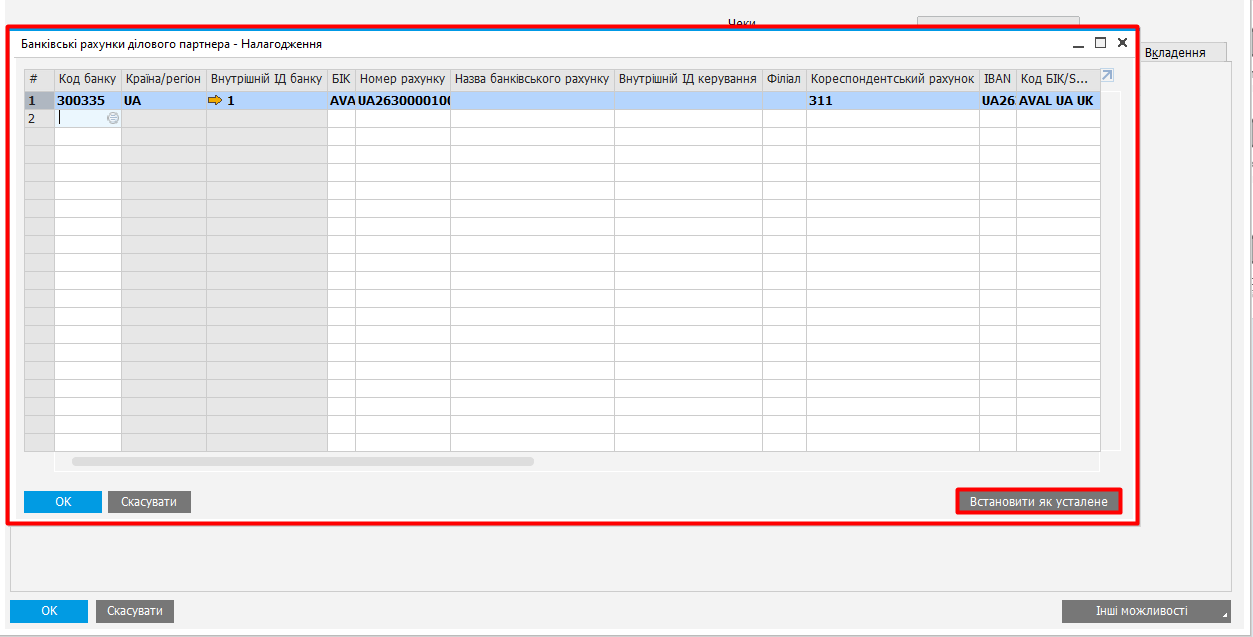
Task: Click the expand table icon above the grid
Action: point(1107,76)
